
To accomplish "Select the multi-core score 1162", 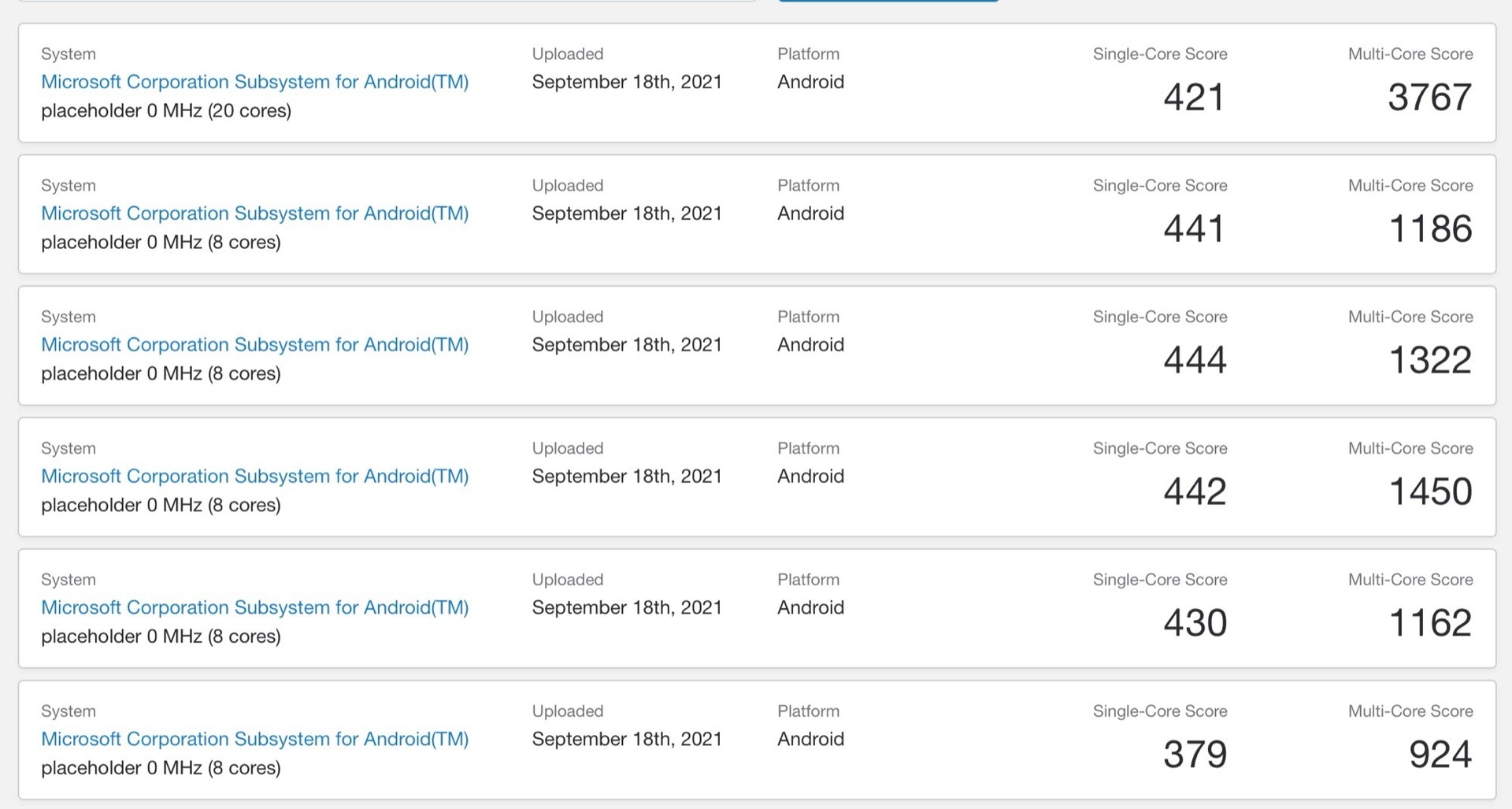I will point(1430,624).
